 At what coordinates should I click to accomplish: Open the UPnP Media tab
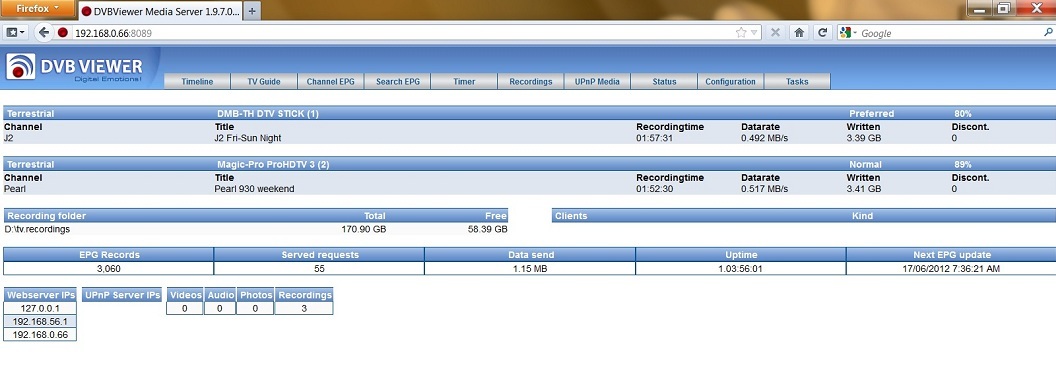(597, 82)
